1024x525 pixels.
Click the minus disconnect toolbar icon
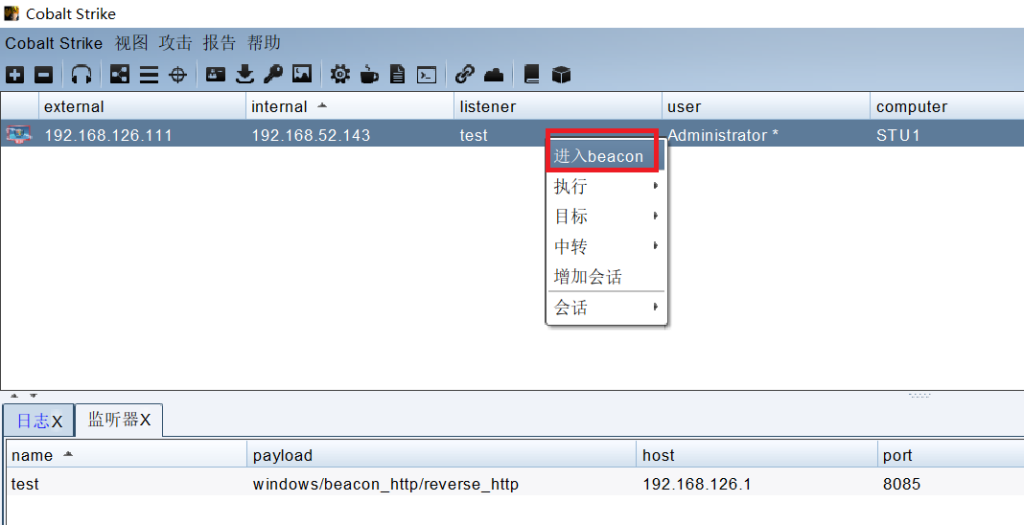(43, 74)
